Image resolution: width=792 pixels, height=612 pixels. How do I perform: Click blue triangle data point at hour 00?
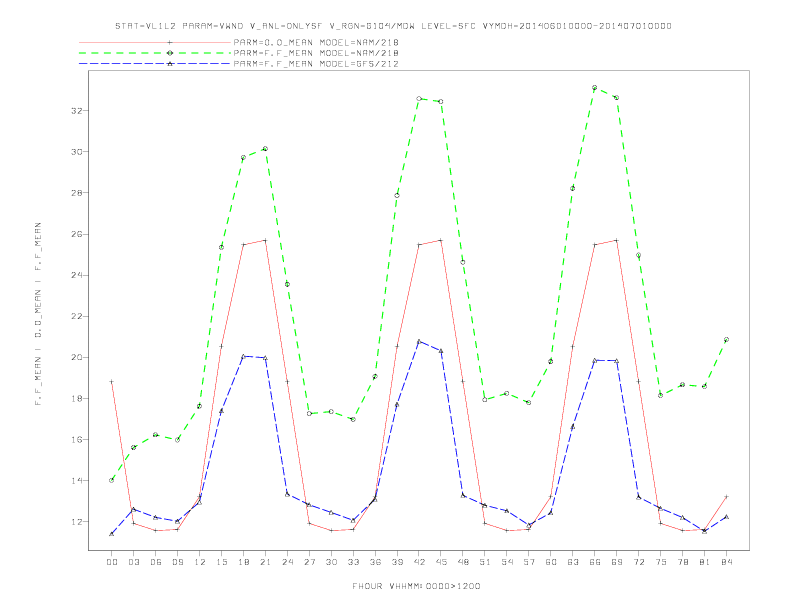click(x=112, y=534)
